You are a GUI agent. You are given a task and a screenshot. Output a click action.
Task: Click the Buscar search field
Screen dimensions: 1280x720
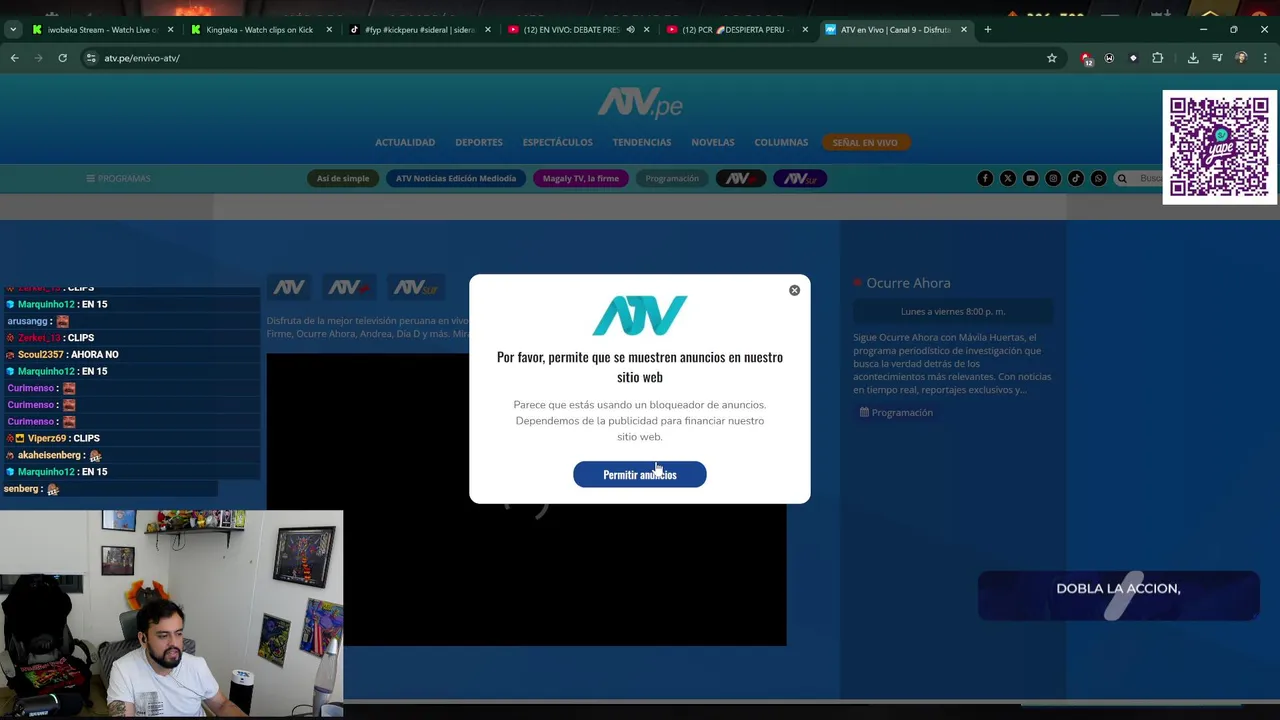1148,178
